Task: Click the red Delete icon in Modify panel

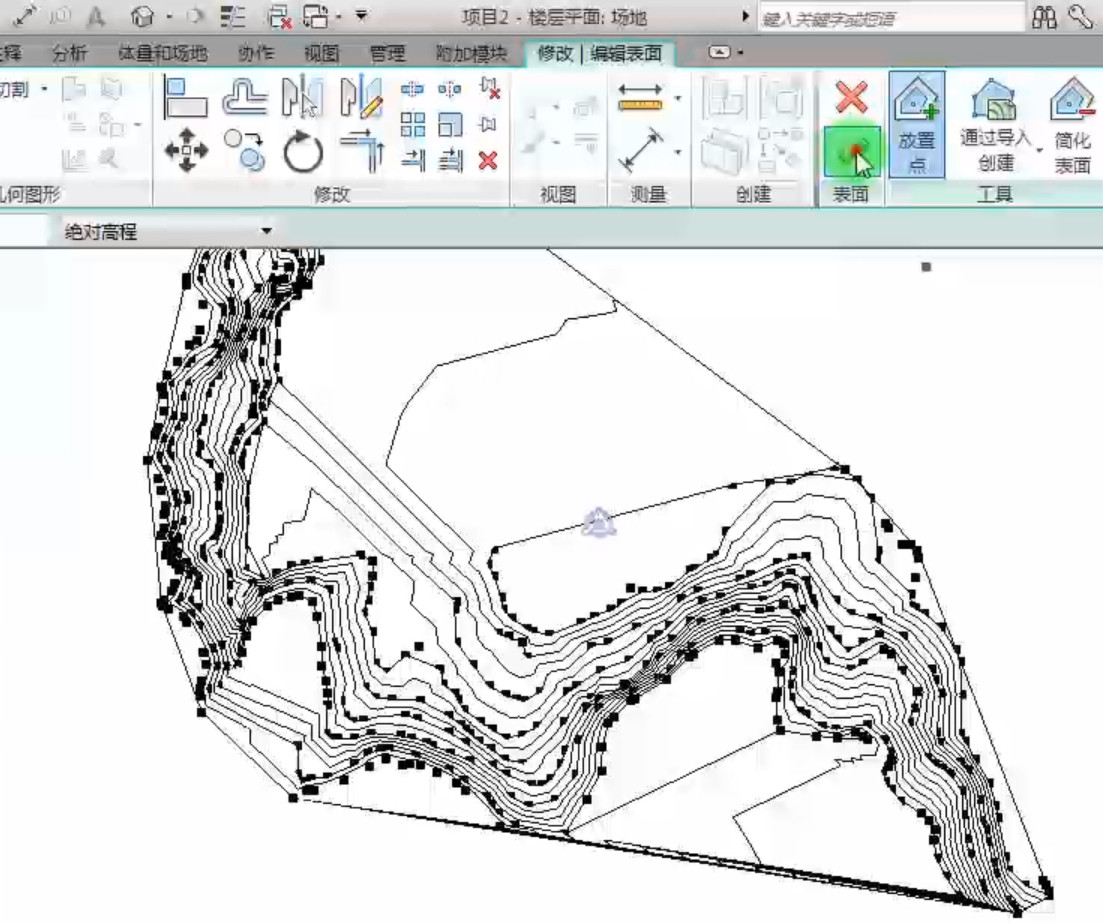Action: [487, 161]
